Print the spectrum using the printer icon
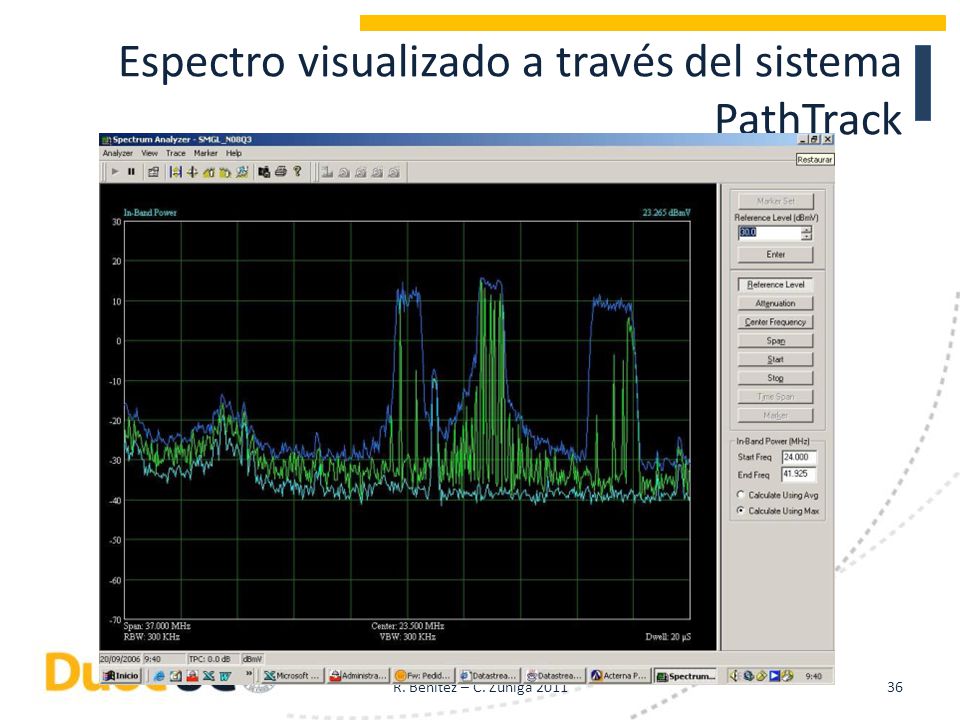Viewport: 960px width, 720px height. [280, 172]
